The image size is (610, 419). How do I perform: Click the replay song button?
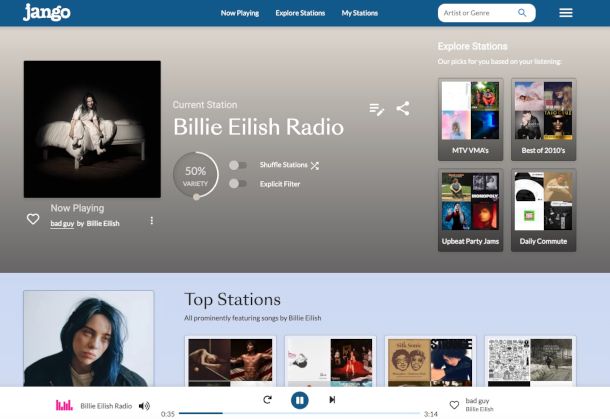click(267, 400)
